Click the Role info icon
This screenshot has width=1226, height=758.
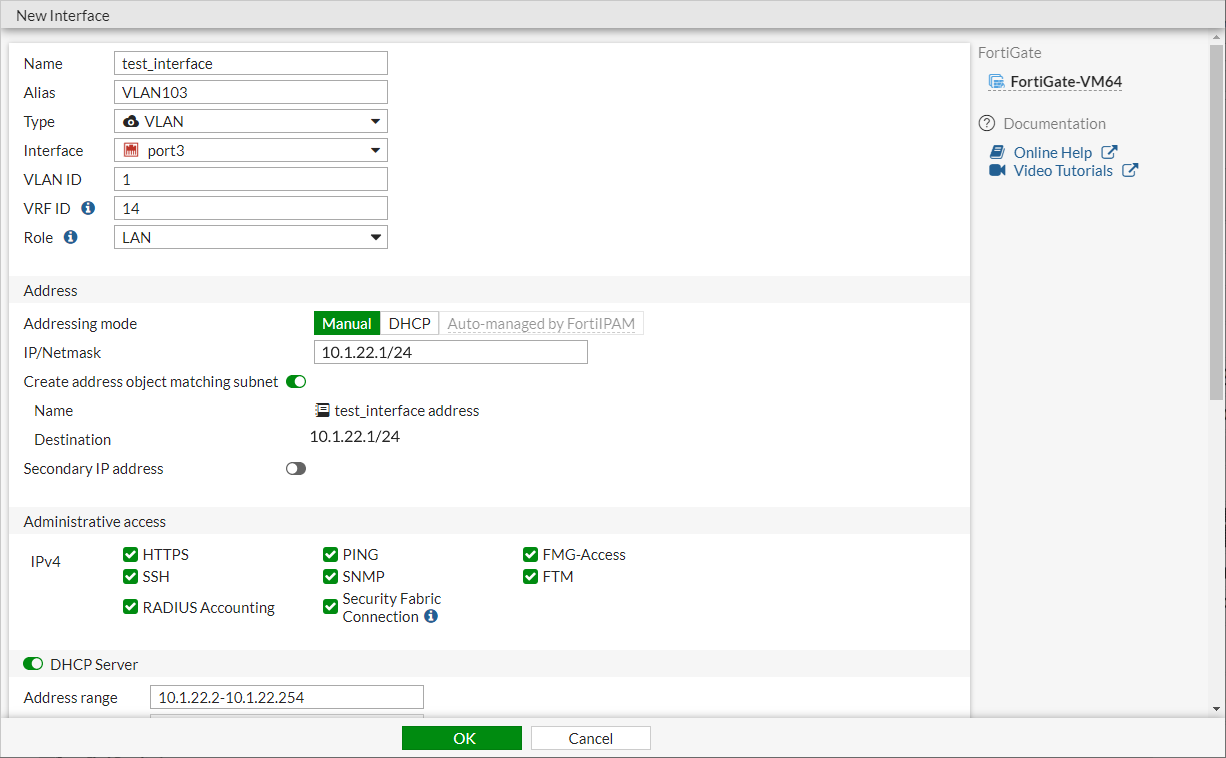(70, 237)
